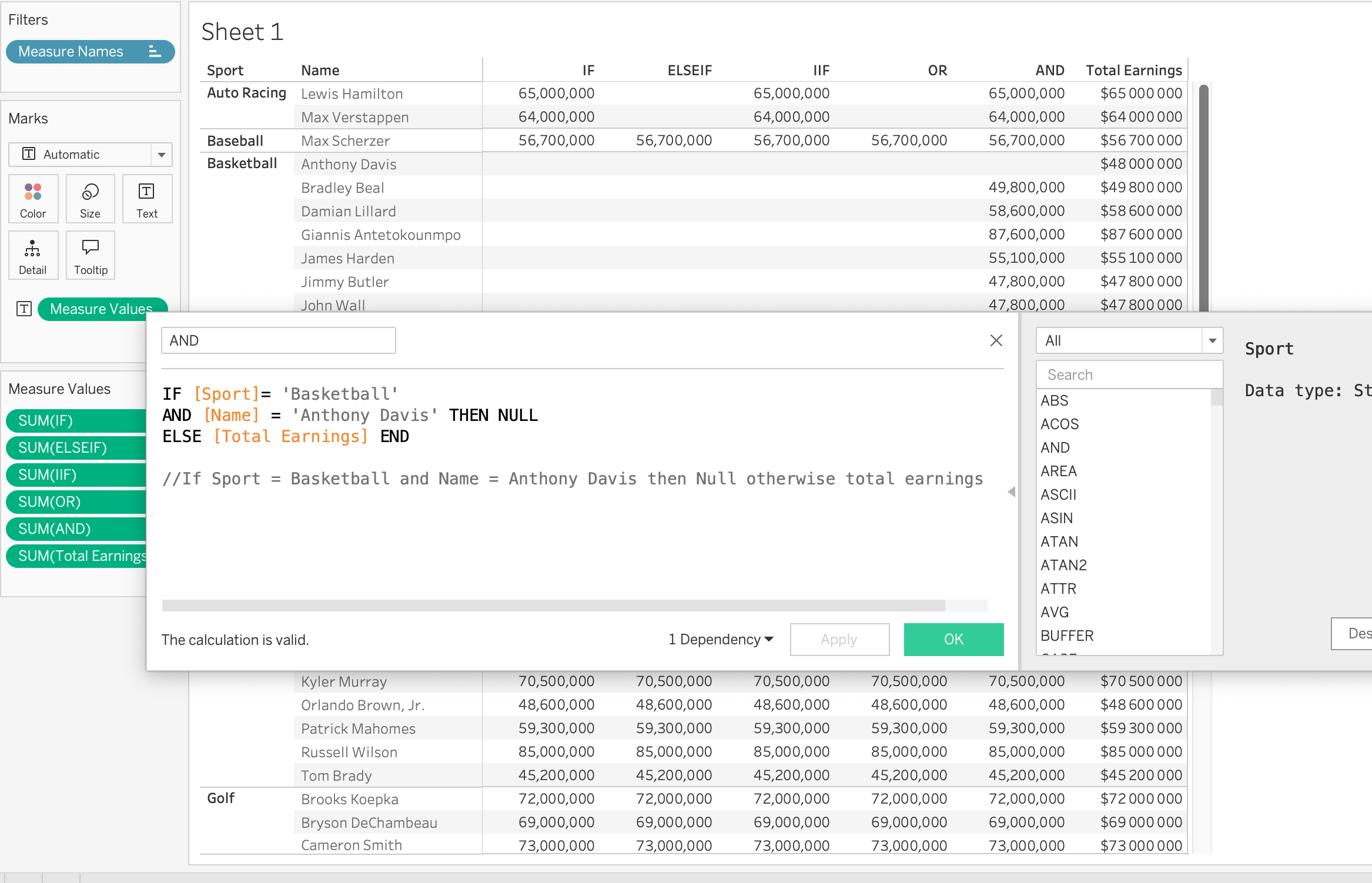Click the editor horizontal scrollbar
The width and height of the screenshot is (1372, 883).
tap(553, 606)
